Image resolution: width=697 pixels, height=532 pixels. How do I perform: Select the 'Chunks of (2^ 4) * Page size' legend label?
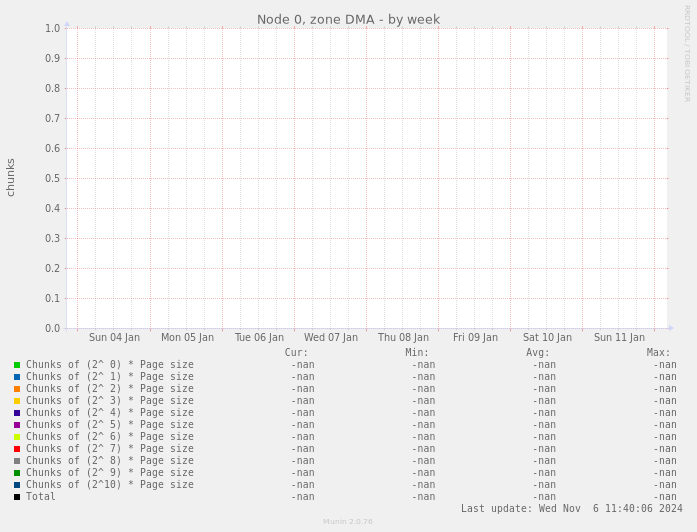click(x=110, y=413)
